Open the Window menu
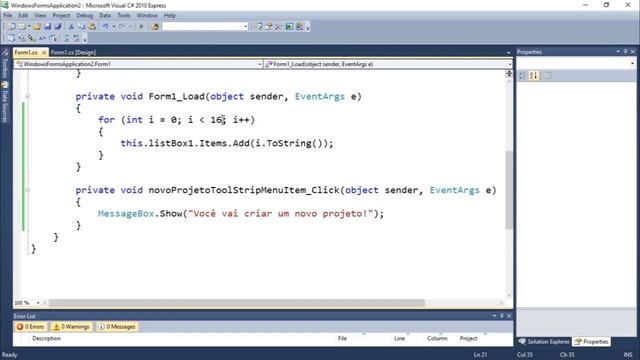Viewport: 640px width, 360px height. coord(147,16)
